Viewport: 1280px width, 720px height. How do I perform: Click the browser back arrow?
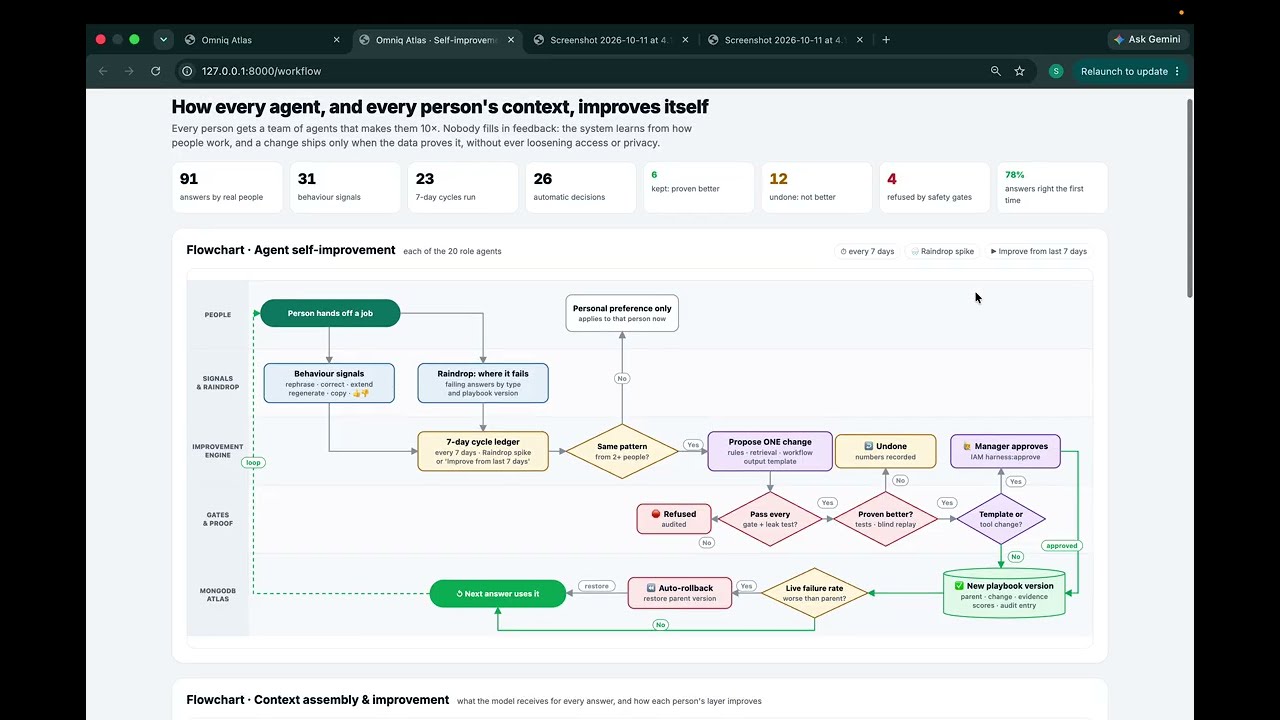[x=103, y=71]
